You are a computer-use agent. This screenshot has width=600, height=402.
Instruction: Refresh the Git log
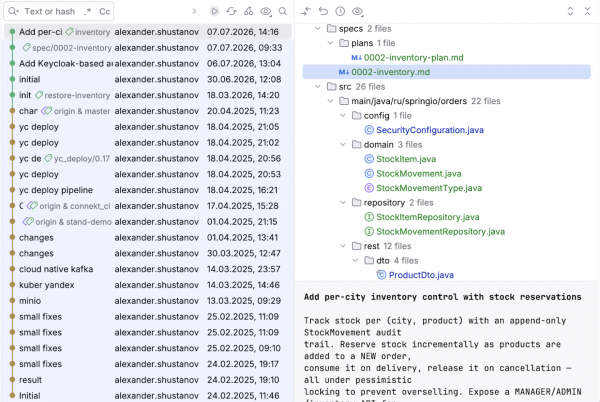point(231,11)
